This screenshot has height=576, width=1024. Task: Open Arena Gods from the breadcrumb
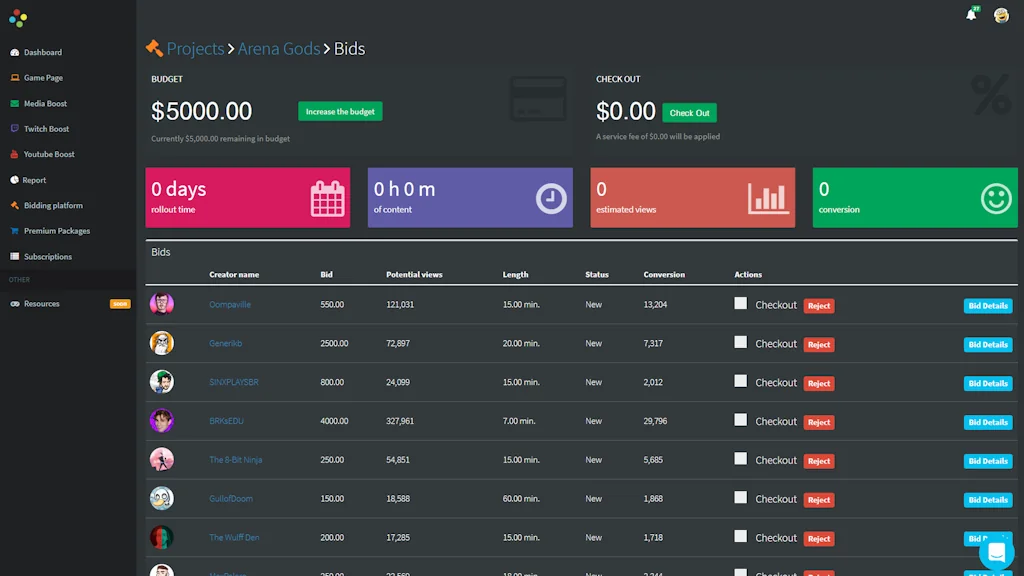[279, 48]
